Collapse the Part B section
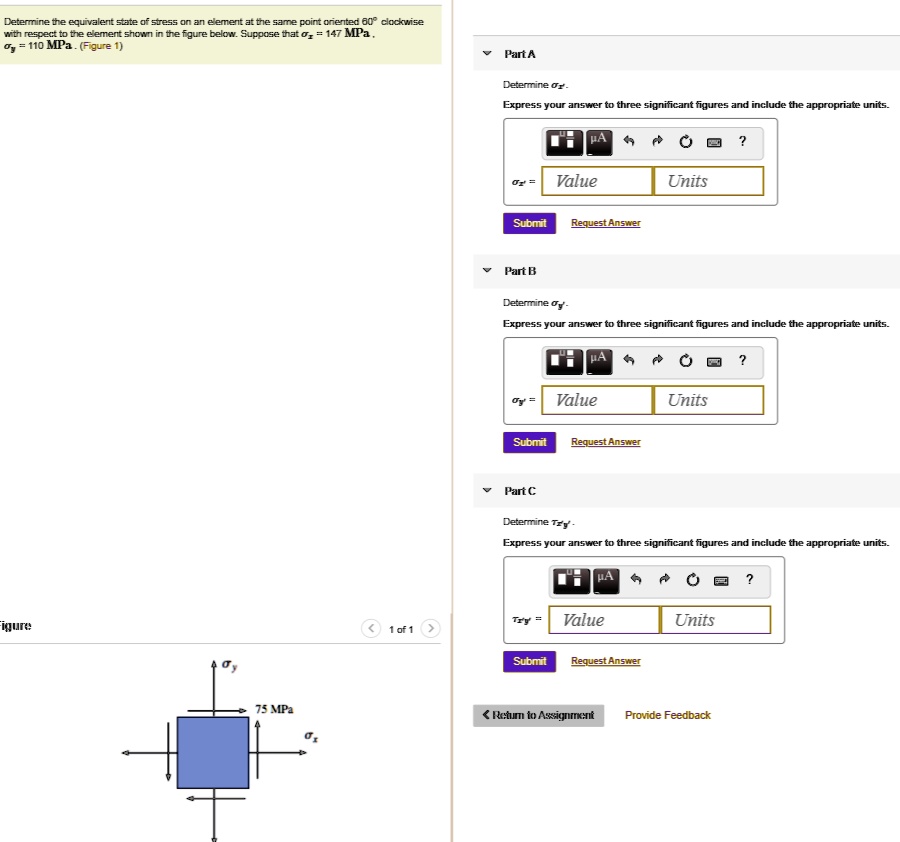 (x=486, y=271)
